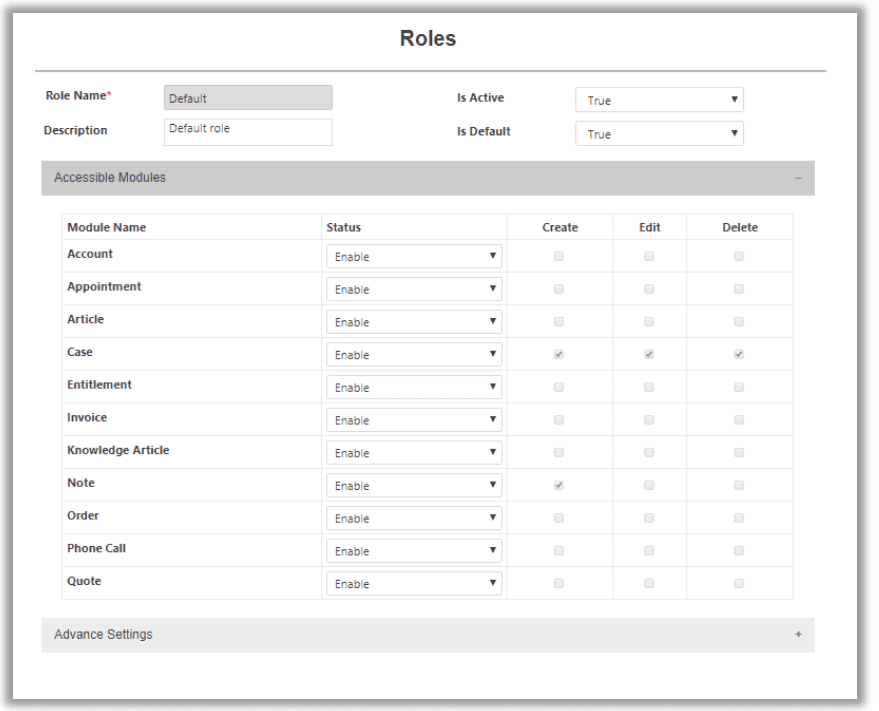Check Delete permission for Note

pyautogui.click(x=739, y=485)
